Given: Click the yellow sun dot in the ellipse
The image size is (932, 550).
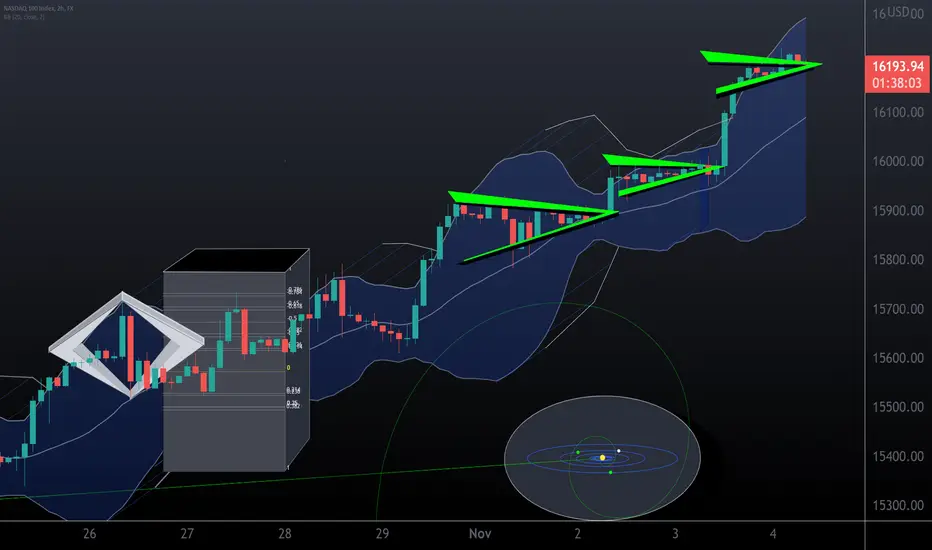Looking at the screenshot, I should [602, 458].
